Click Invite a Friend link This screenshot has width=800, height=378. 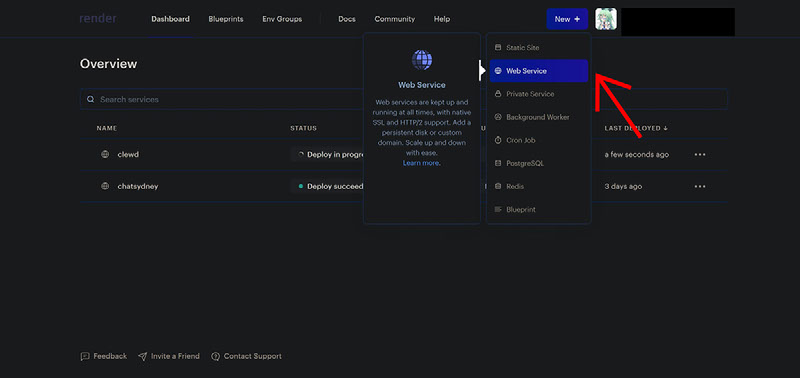tap(169, 356)
